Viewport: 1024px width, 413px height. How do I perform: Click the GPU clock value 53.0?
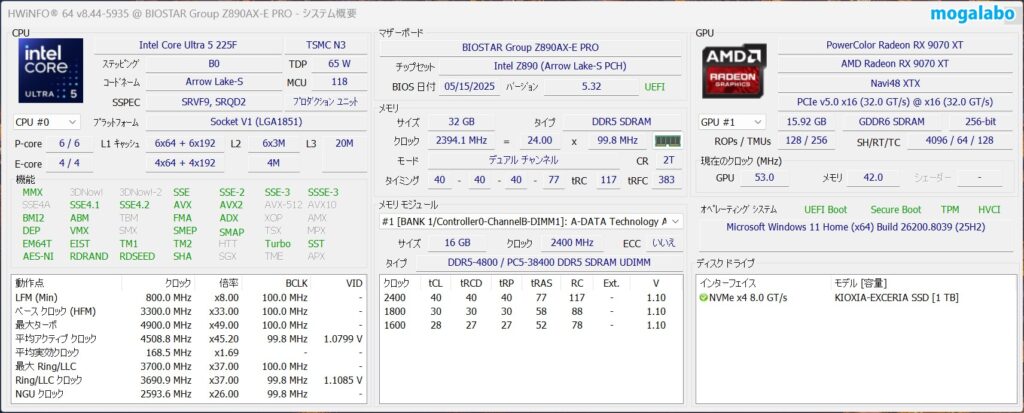click(763, 178)
